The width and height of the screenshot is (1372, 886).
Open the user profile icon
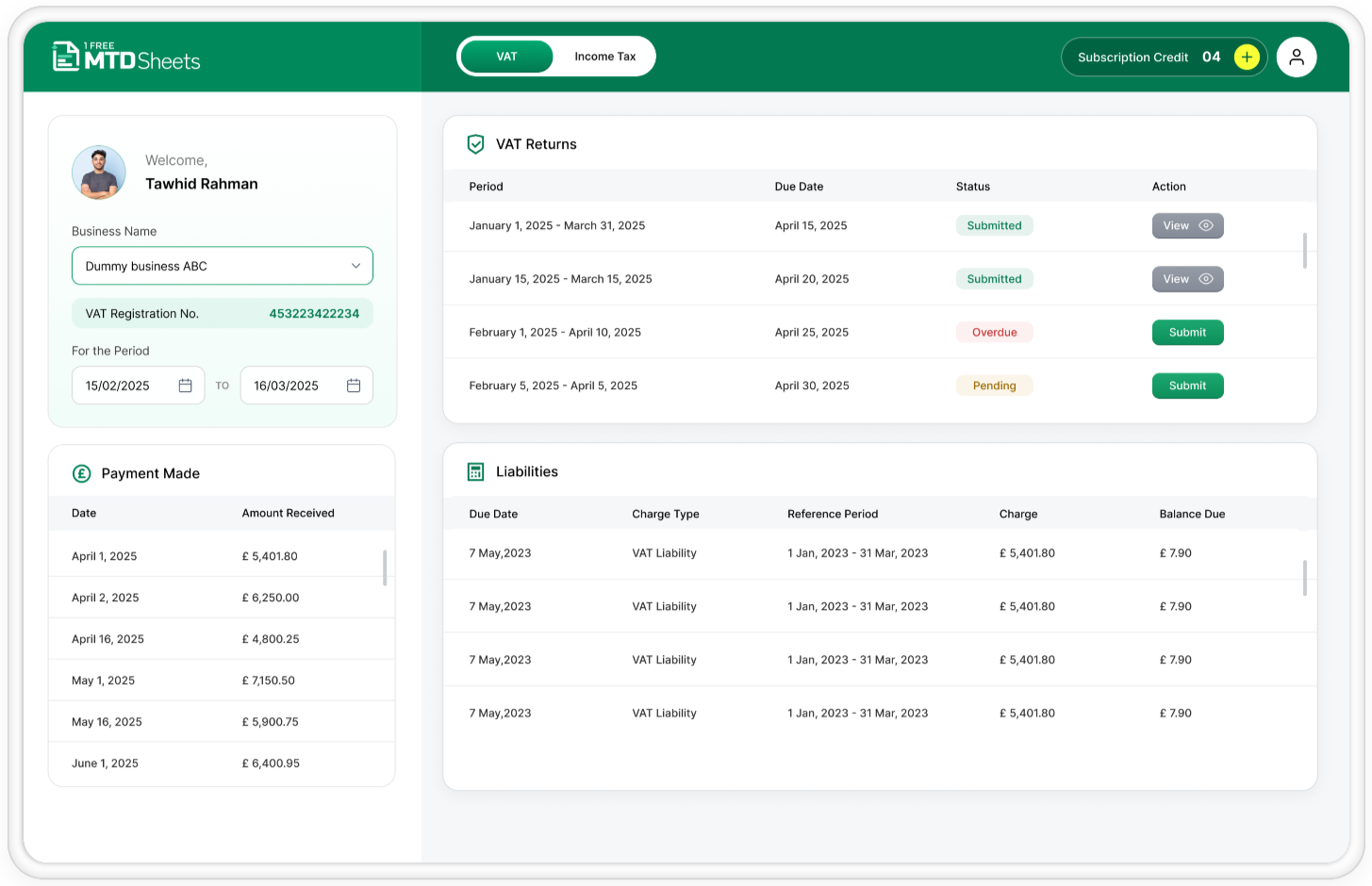point(1297,57)
